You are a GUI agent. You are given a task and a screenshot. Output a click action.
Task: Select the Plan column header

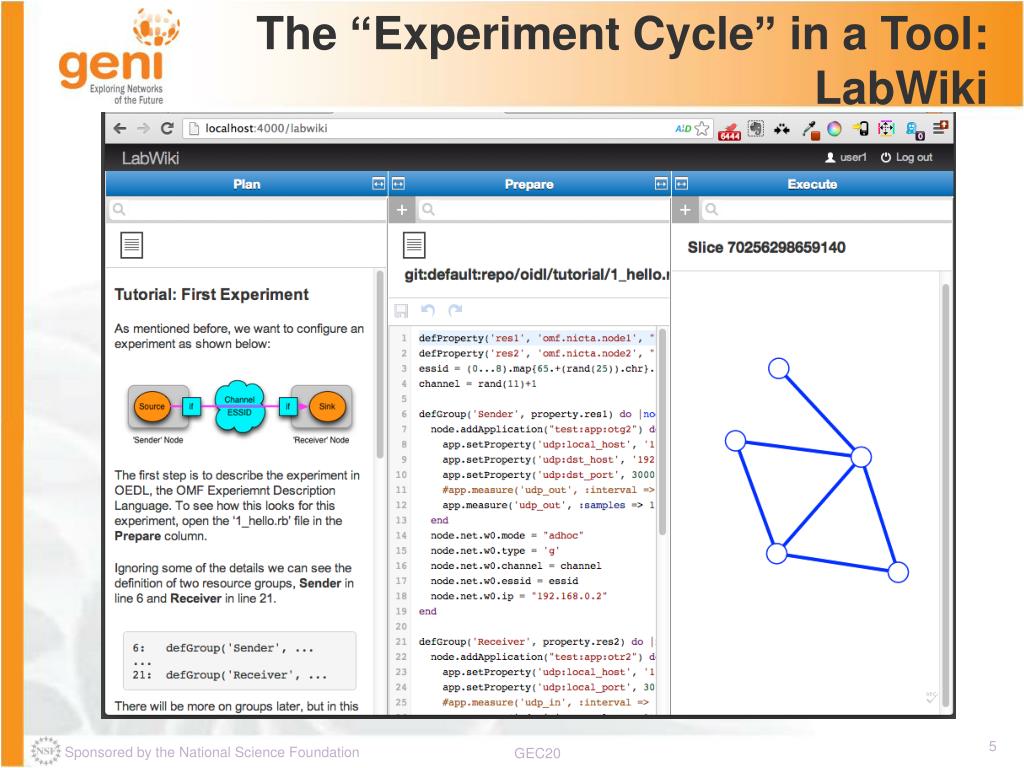click(x=247, y=184)
